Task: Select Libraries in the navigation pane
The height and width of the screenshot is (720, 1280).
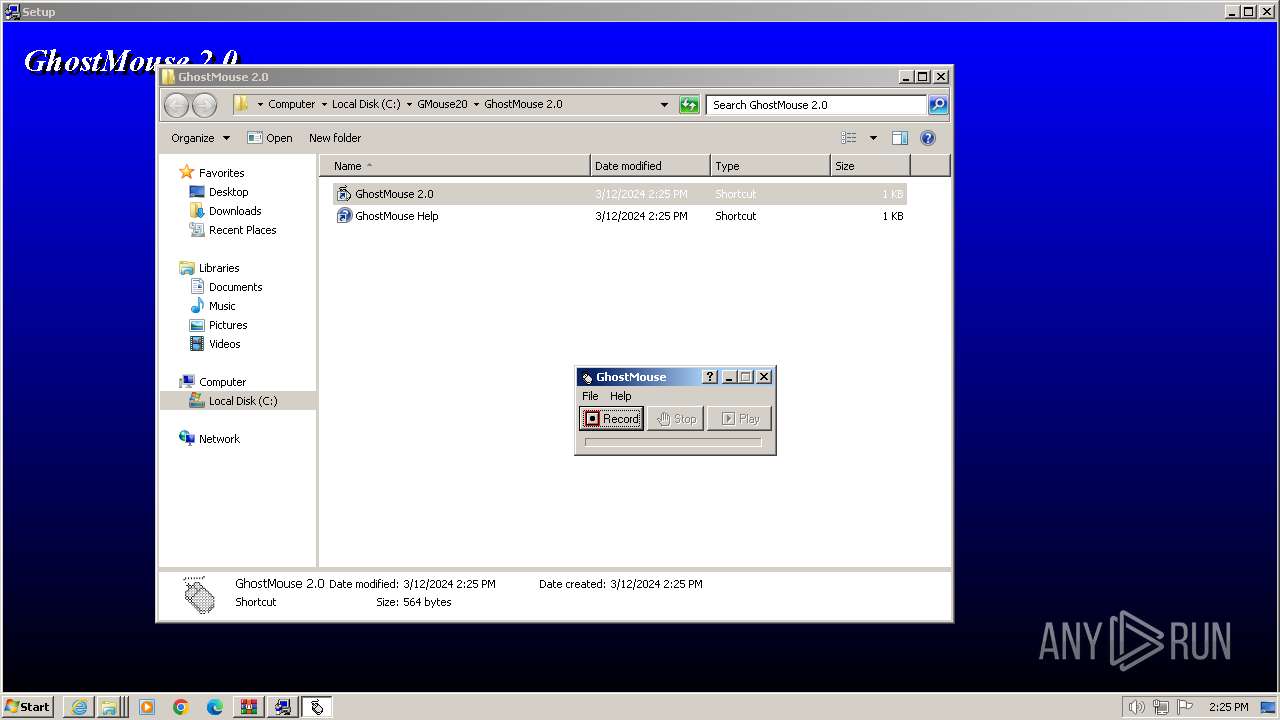Action: click(219, 268)
